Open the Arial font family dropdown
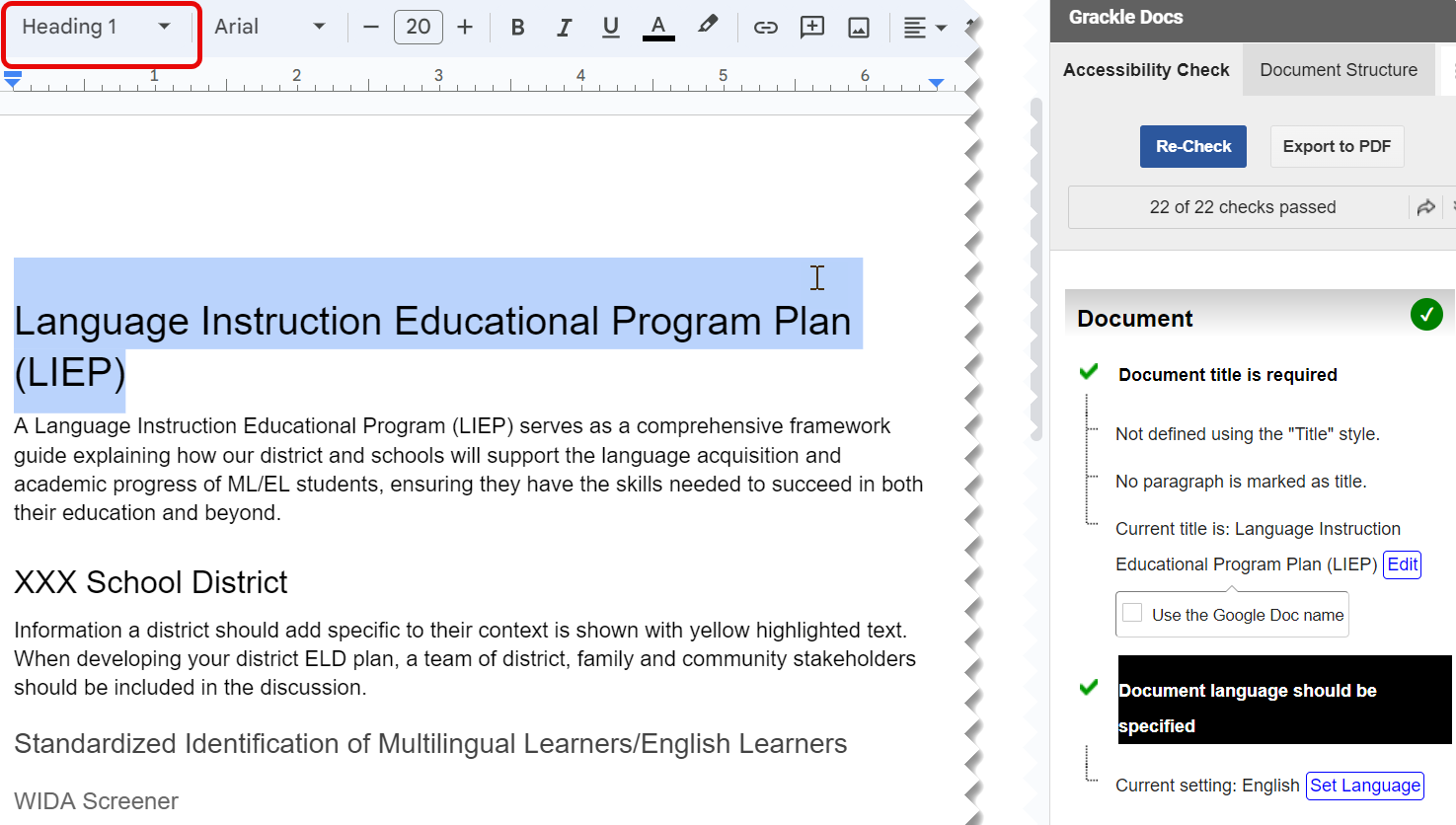Image resolution: width=1456 pixels, height=825 pixels. (269, 27)
